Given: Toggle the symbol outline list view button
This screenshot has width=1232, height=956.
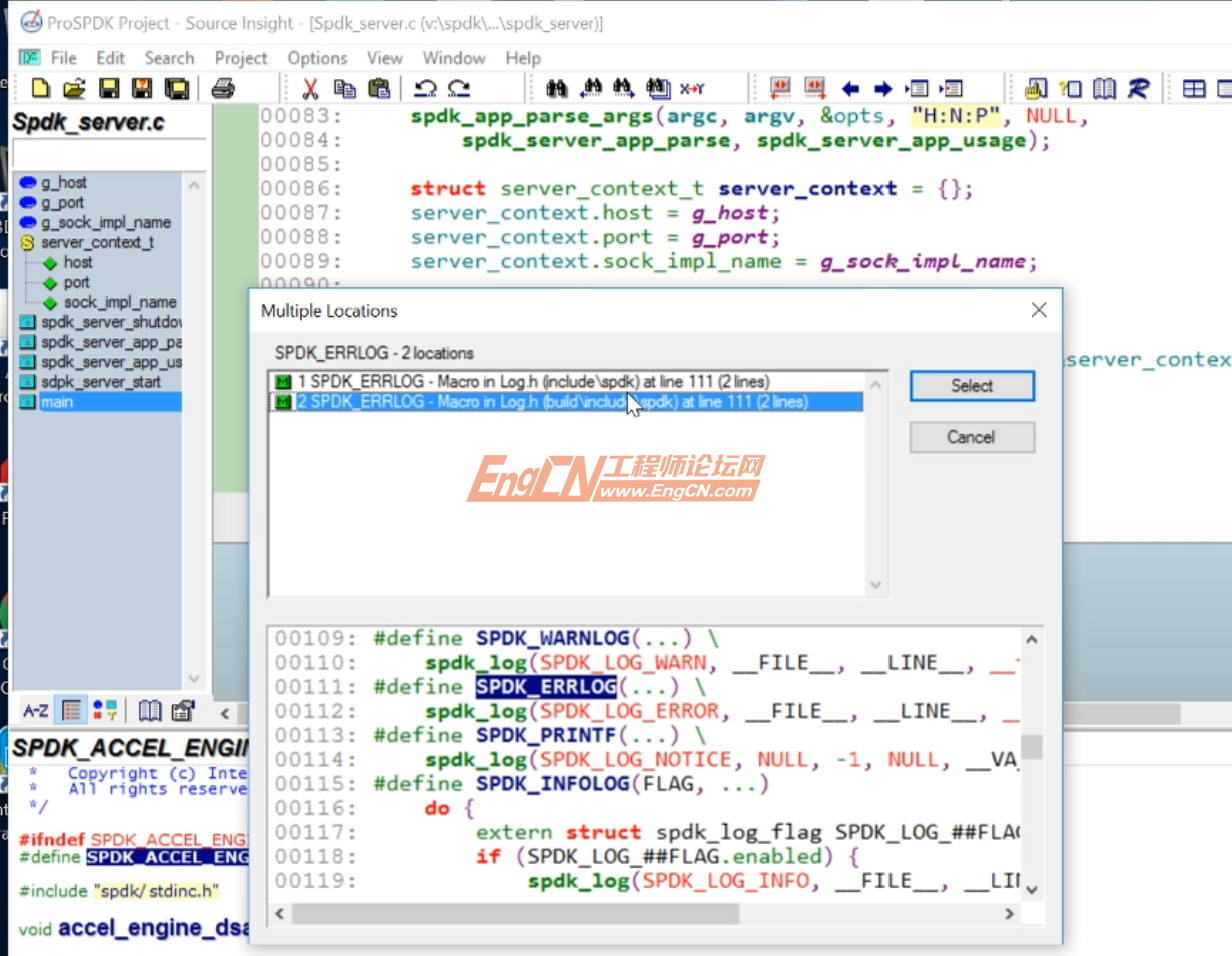Looking at the screenshot, I should [x=71, y=711].
